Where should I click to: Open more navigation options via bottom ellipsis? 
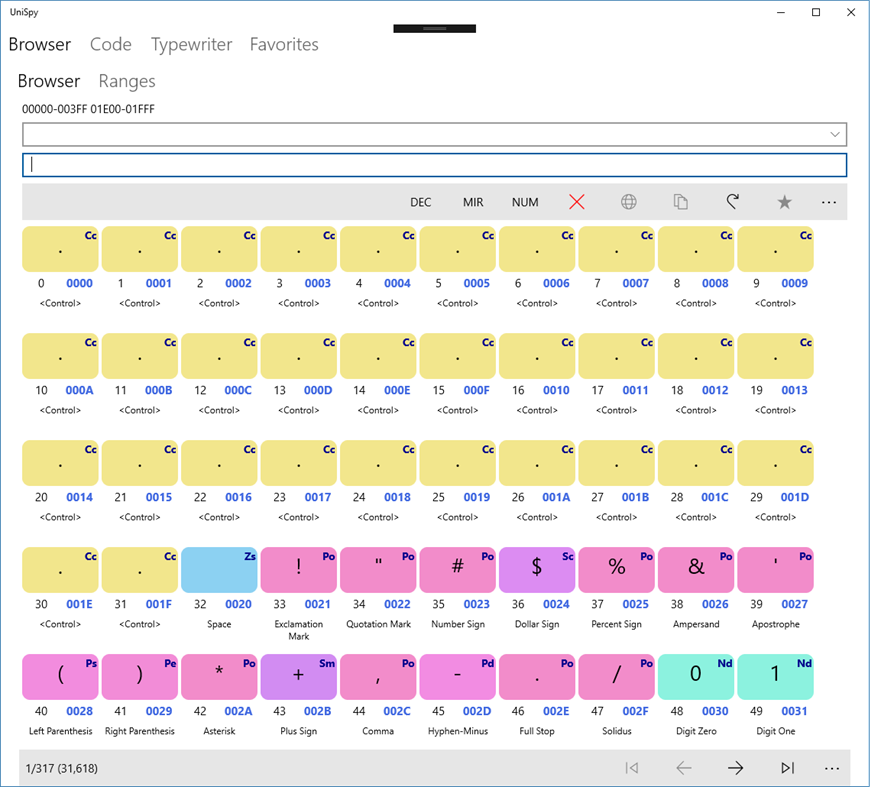coord(832,768)
